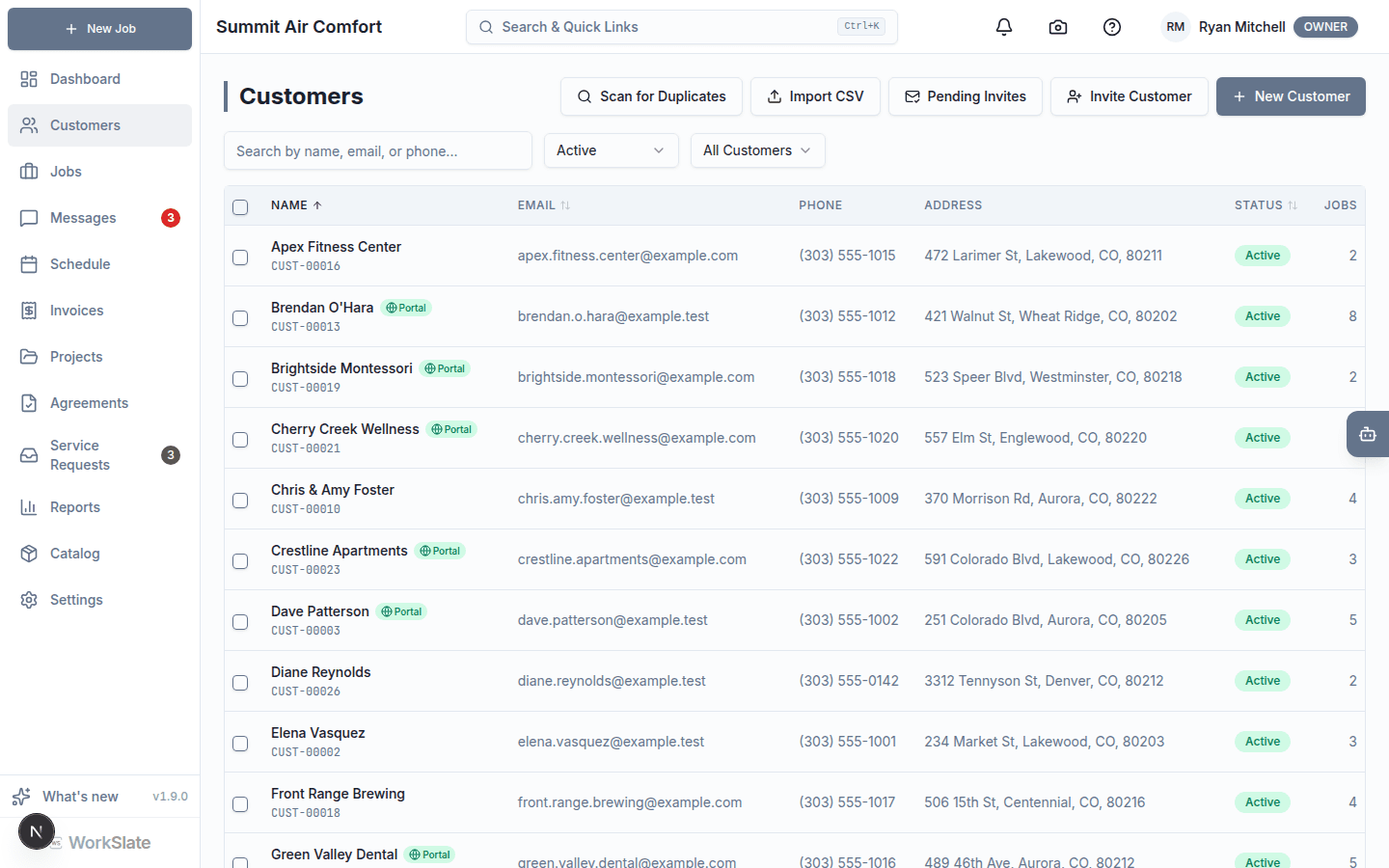Click the Settings gear icon
Viewport: 1389px width, 868px height.
(x=29, y=600)
